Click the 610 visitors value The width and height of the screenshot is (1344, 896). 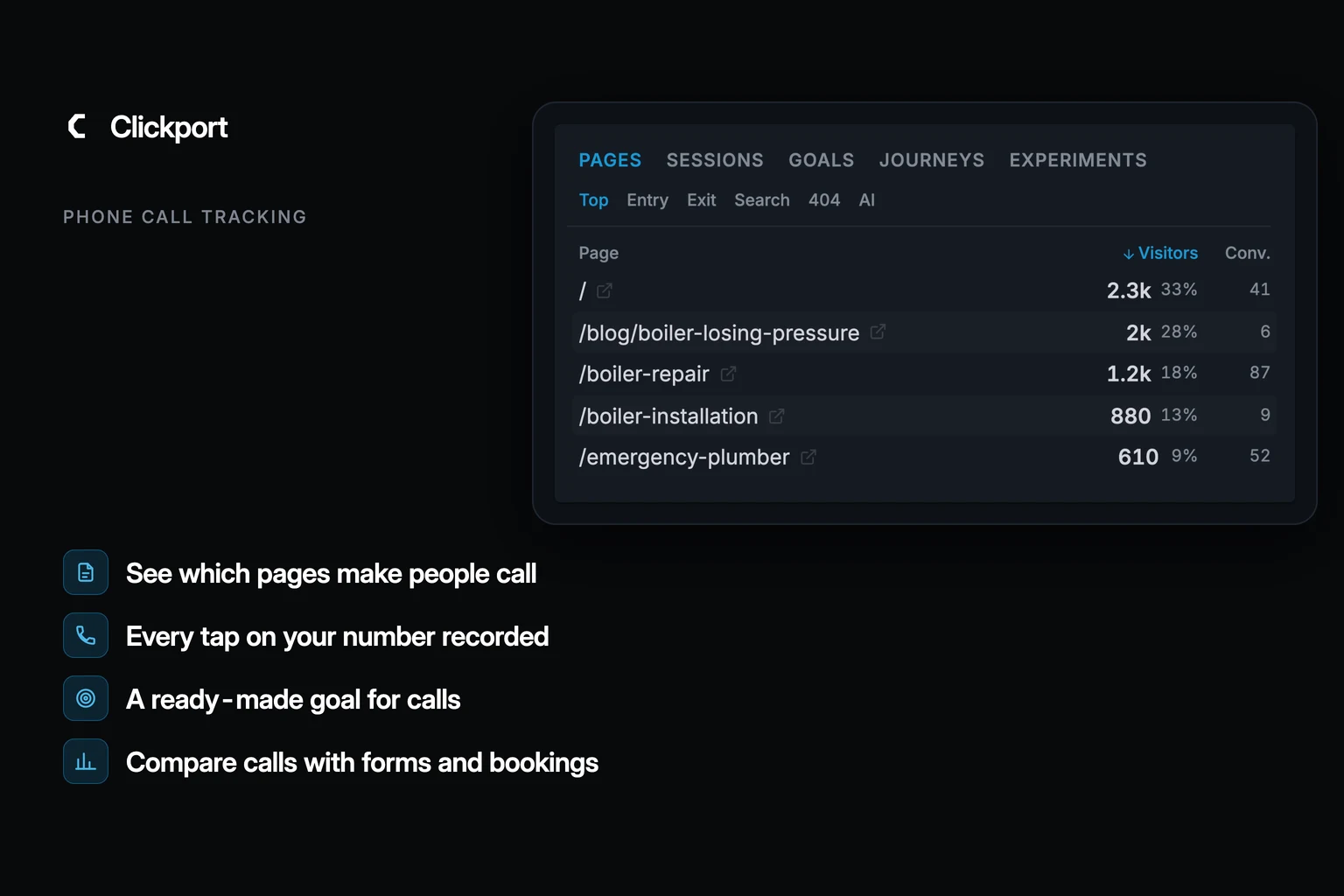1138,457
